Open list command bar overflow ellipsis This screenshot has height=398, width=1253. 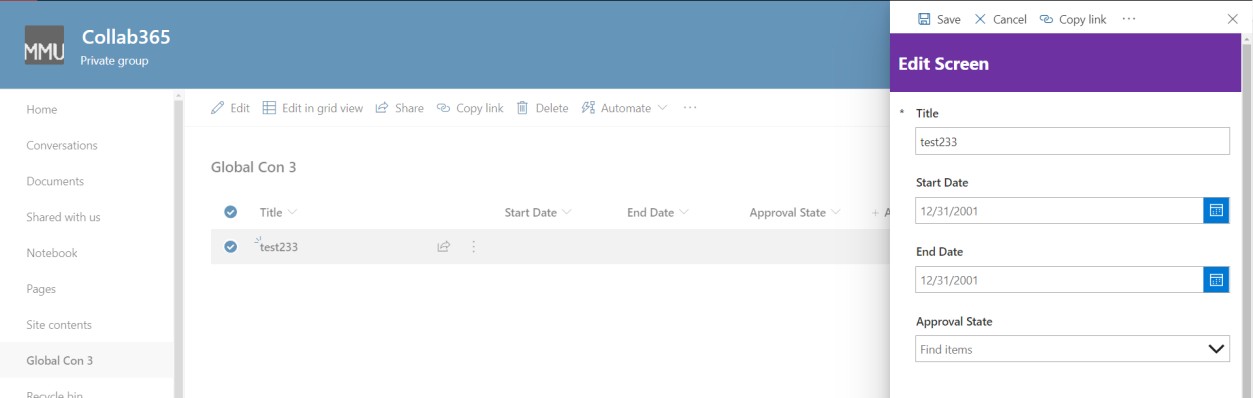pos(689,108)
